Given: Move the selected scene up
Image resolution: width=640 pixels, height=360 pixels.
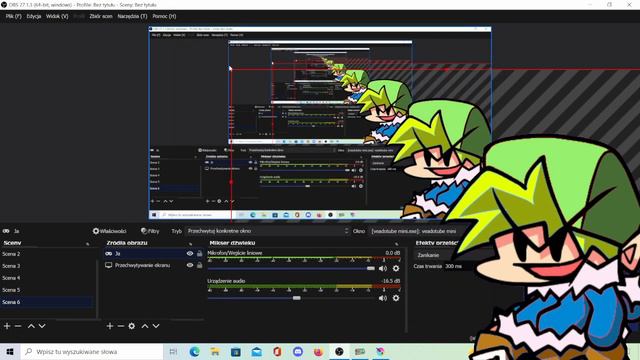Looking at the screenshot, I should tap(31, 326).
